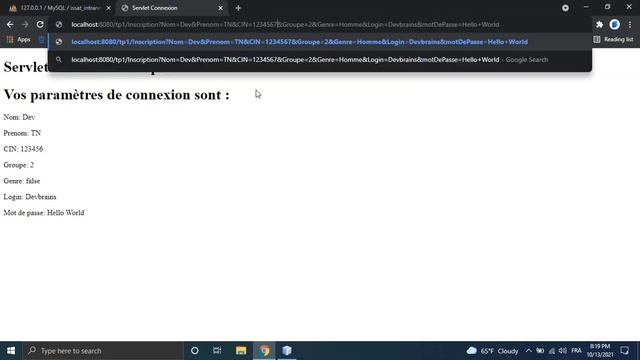The image size is (640, 360).
Task: Click the Chrome taskbar icon
Action: [264, 351]
